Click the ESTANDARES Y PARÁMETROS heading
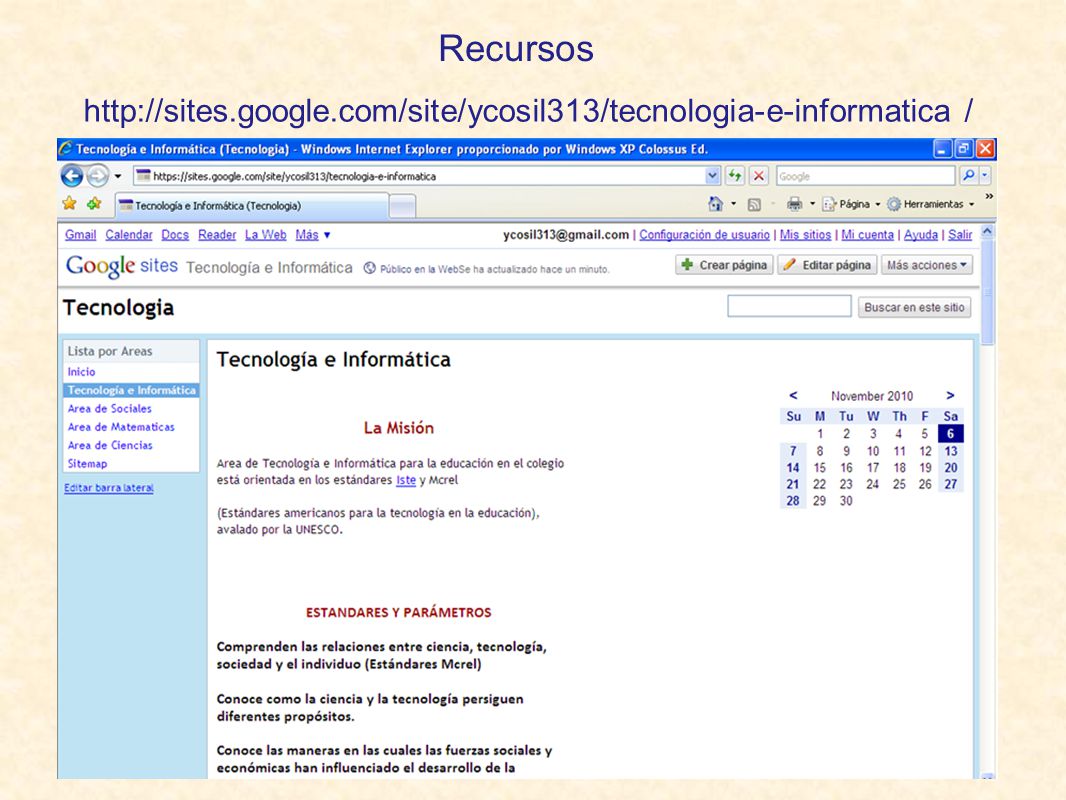This screenshot has height=800, width=1066. tap(398, 612)
